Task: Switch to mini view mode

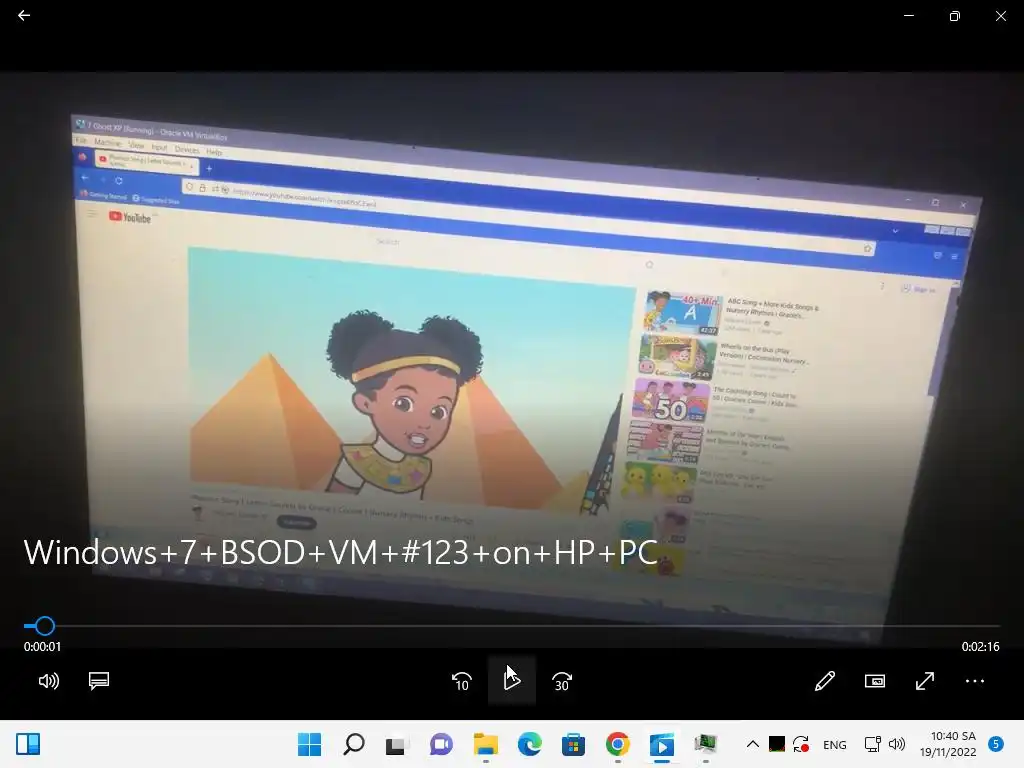Action: (x=875, y=681)
